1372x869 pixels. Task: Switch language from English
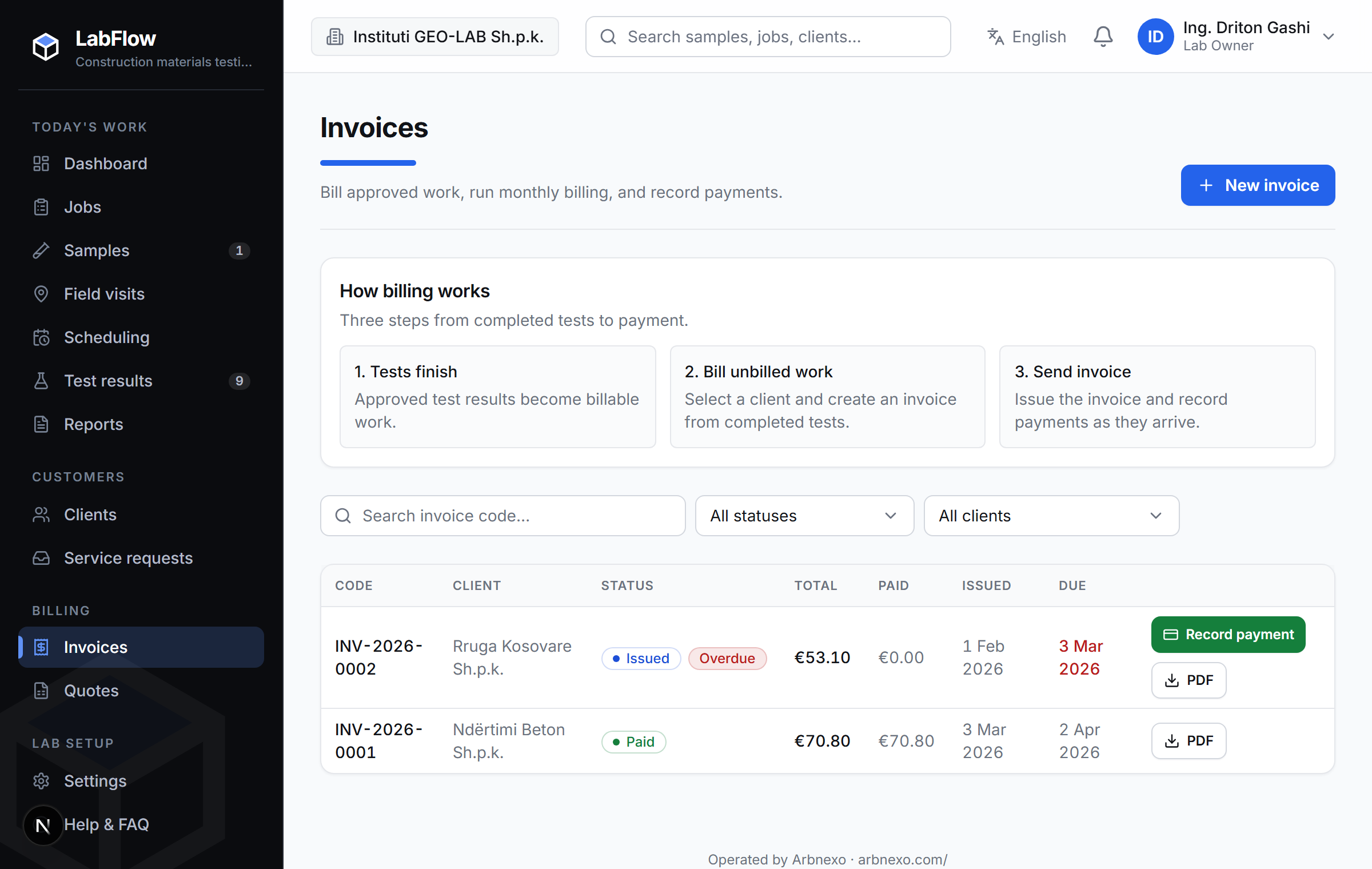tap(1027, 37)
